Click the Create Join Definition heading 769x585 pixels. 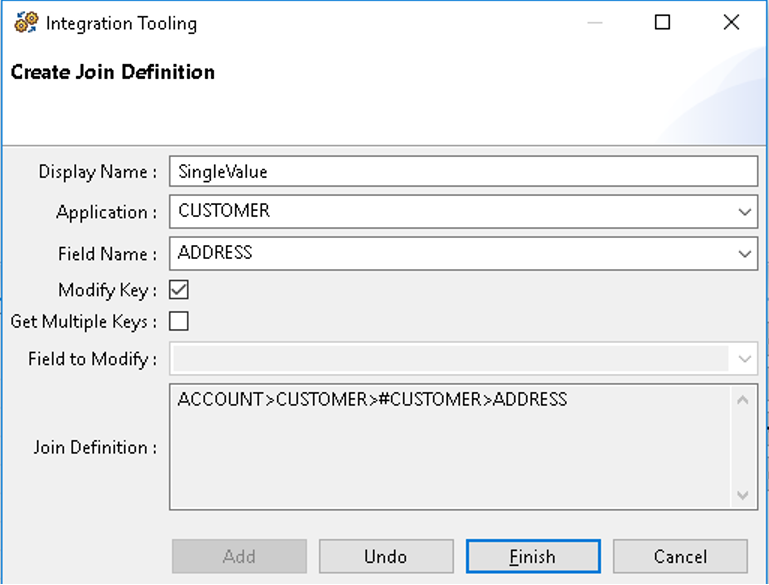click(x=113, y=72)
